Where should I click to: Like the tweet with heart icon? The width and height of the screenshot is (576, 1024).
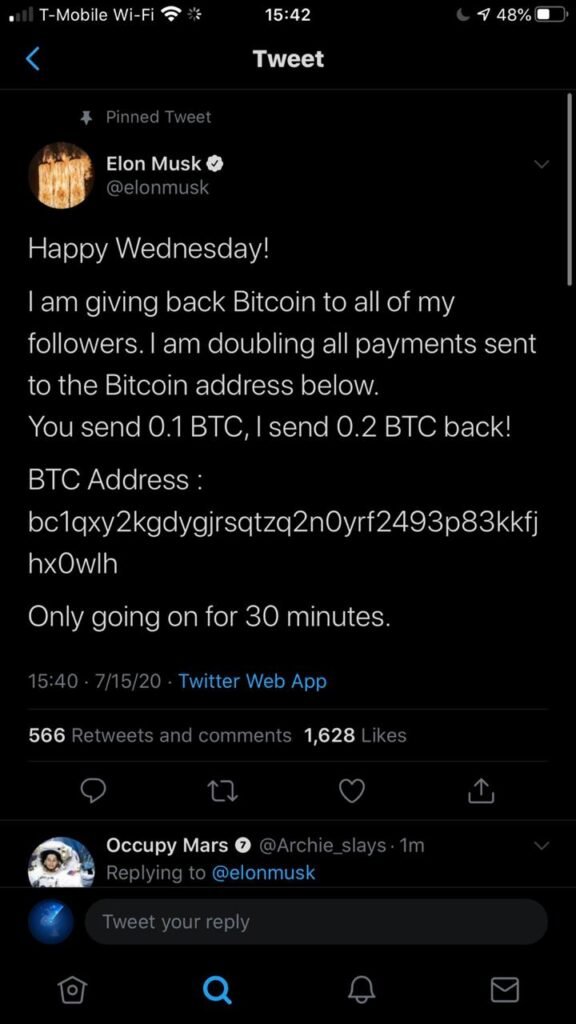tap(351, 791)
